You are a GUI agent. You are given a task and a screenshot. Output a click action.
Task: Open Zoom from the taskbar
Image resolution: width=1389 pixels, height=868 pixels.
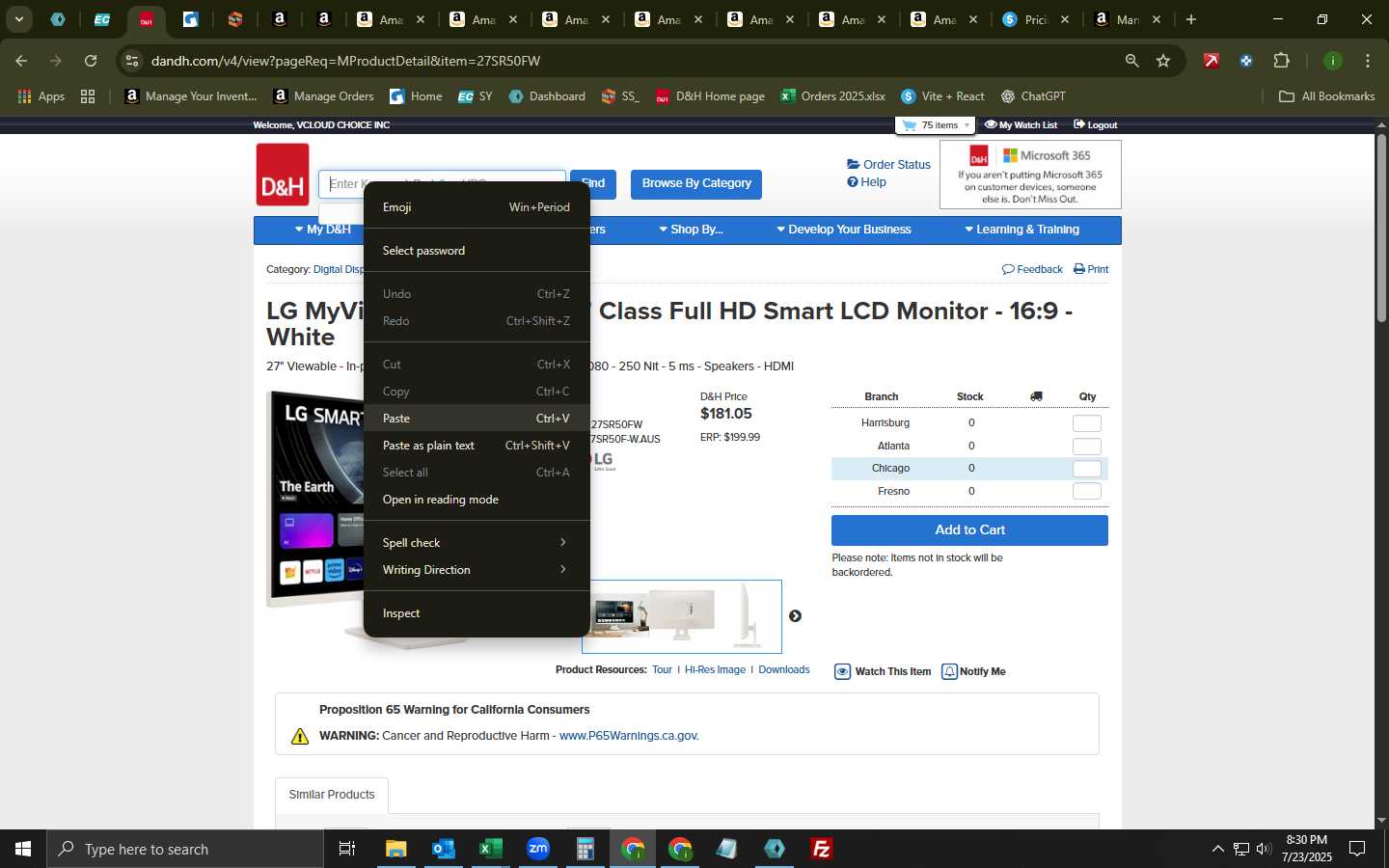click(x=537, y=849)
